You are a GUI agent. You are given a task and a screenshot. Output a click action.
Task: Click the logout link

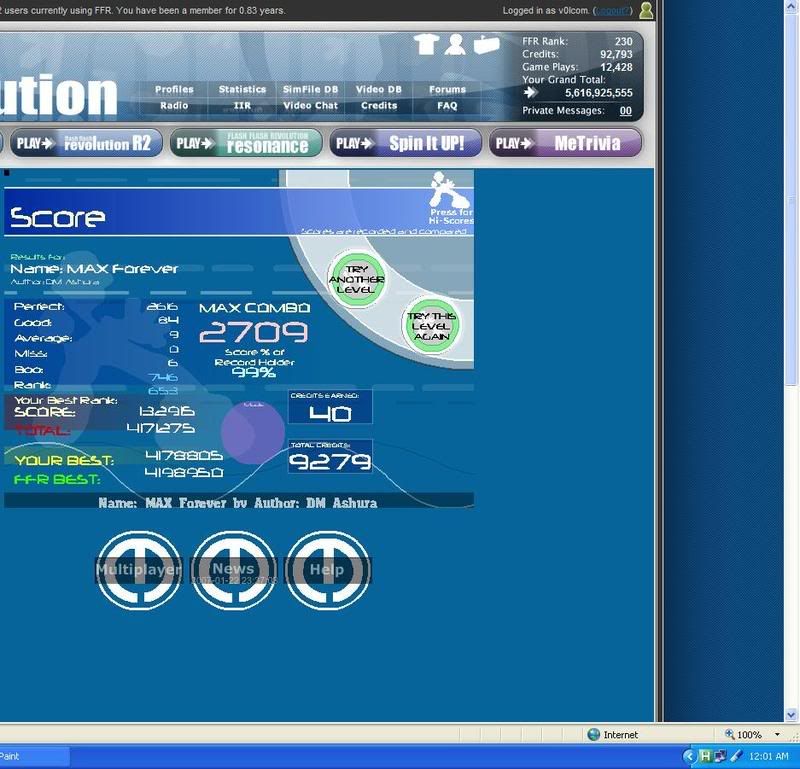[612, 10]
